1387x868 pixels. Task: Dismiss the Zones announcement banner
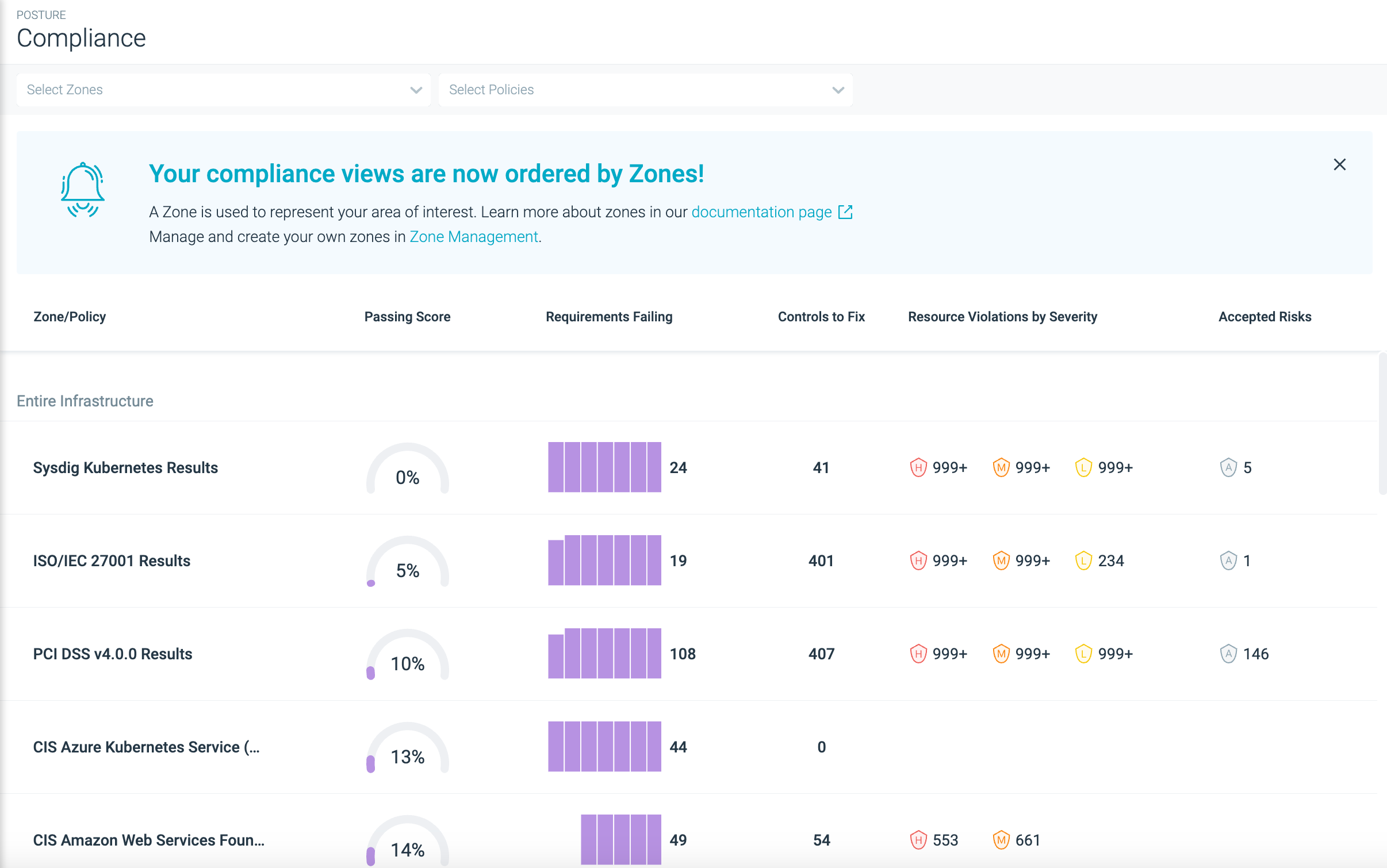pos(1339,165)
